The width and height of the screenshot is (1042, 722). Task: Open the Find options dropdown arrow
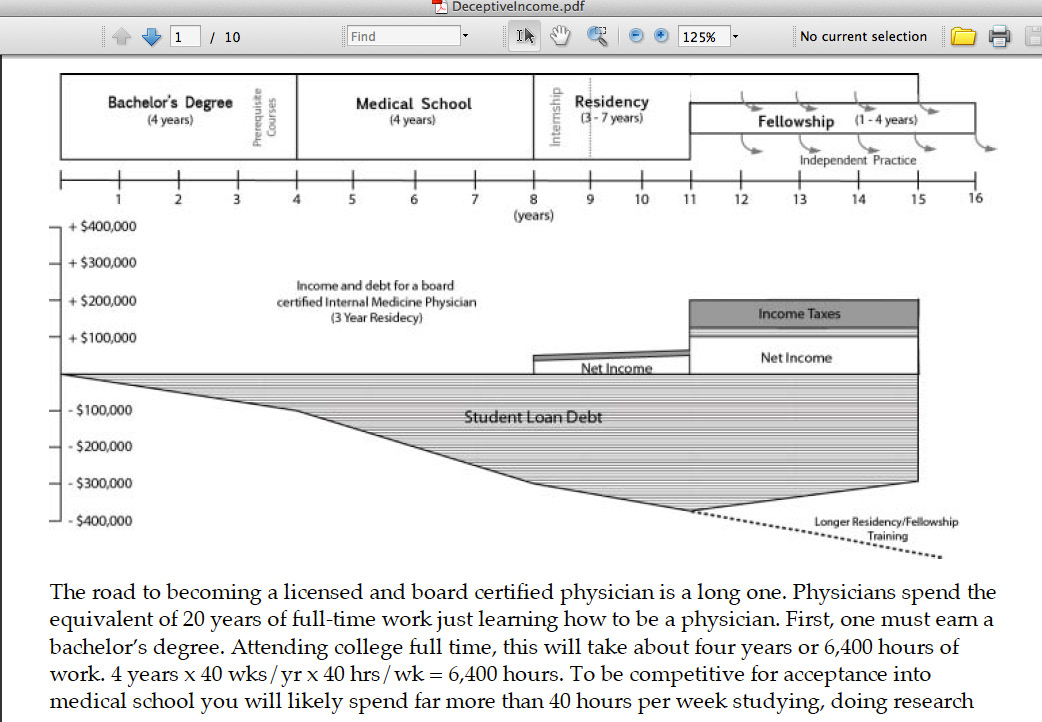[465, 36]
